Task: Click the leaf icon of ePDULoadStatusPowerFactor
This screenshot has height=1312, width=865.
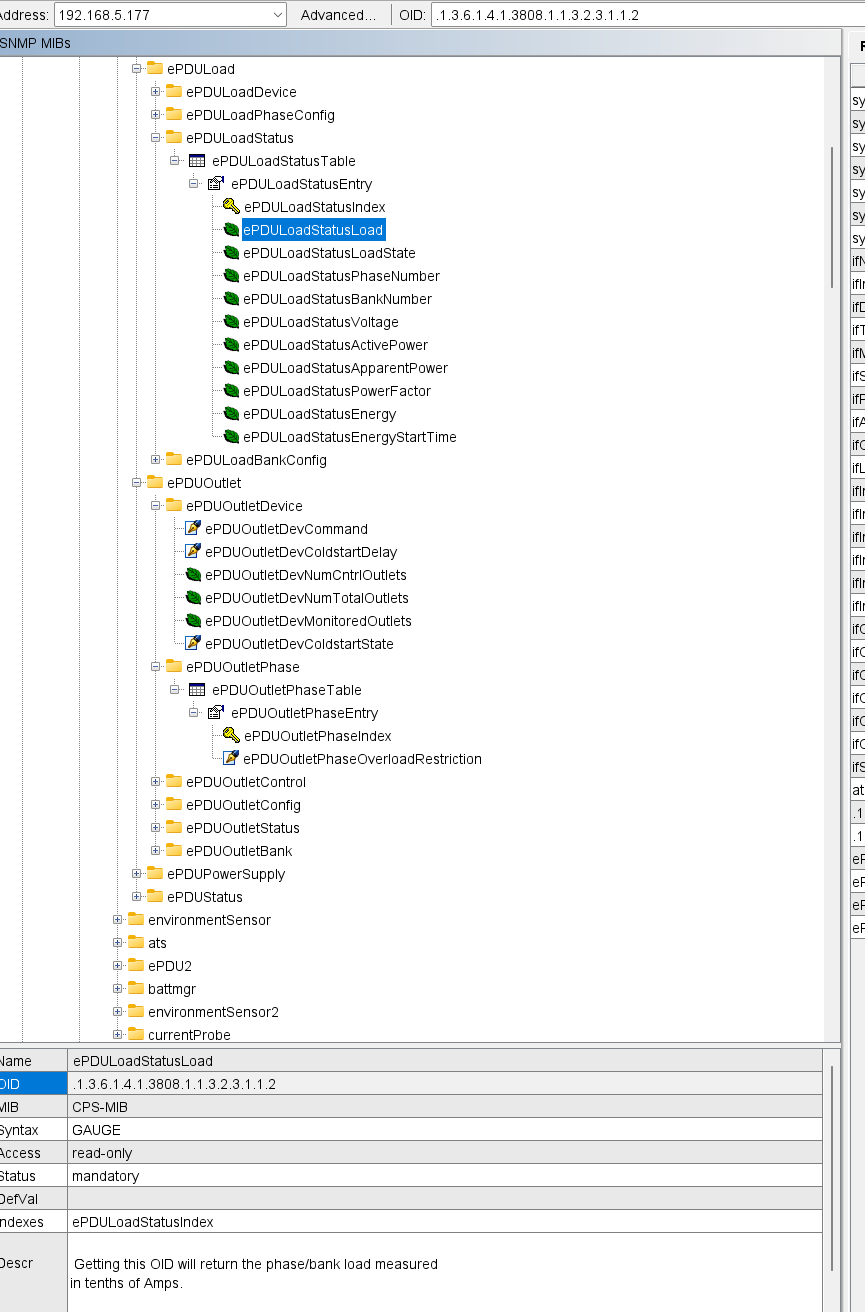Action: point(231,391)
